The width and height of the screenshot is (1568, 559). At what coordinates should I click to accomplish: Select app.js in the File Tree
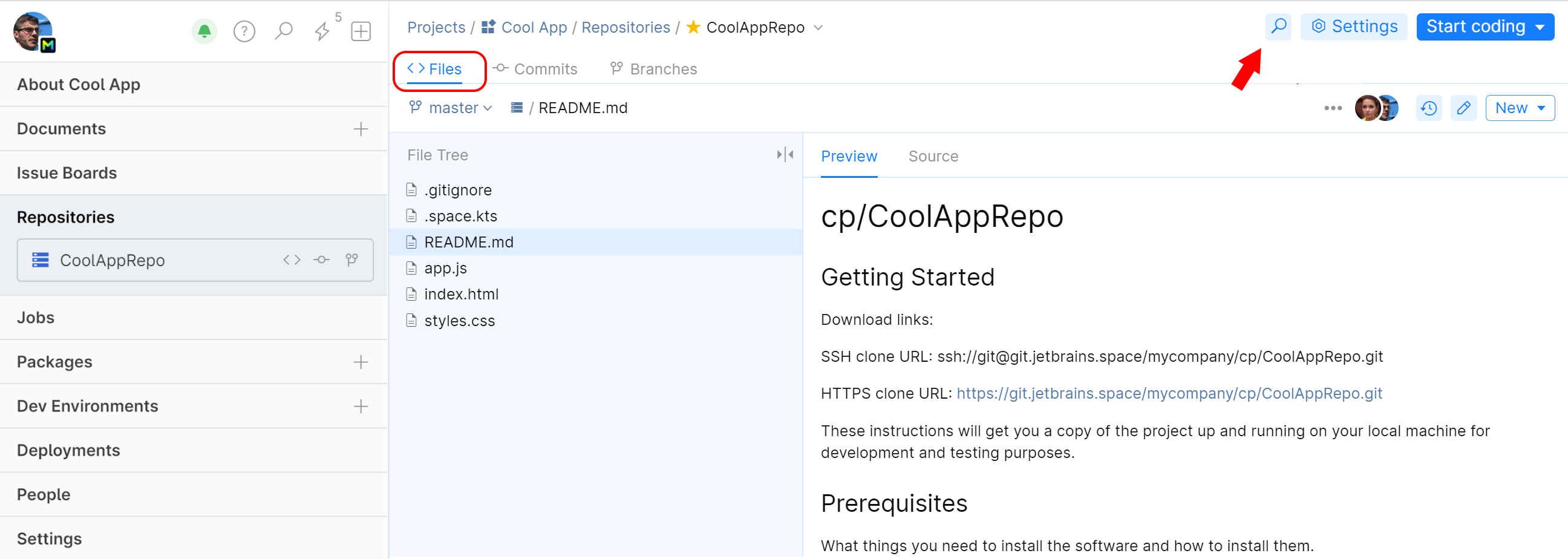(446, 268)
